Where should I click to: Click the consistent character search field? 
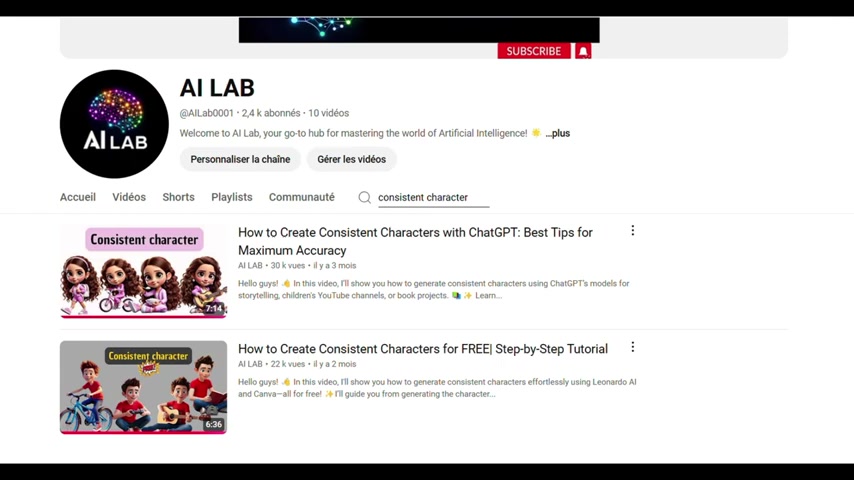point(434,198)
